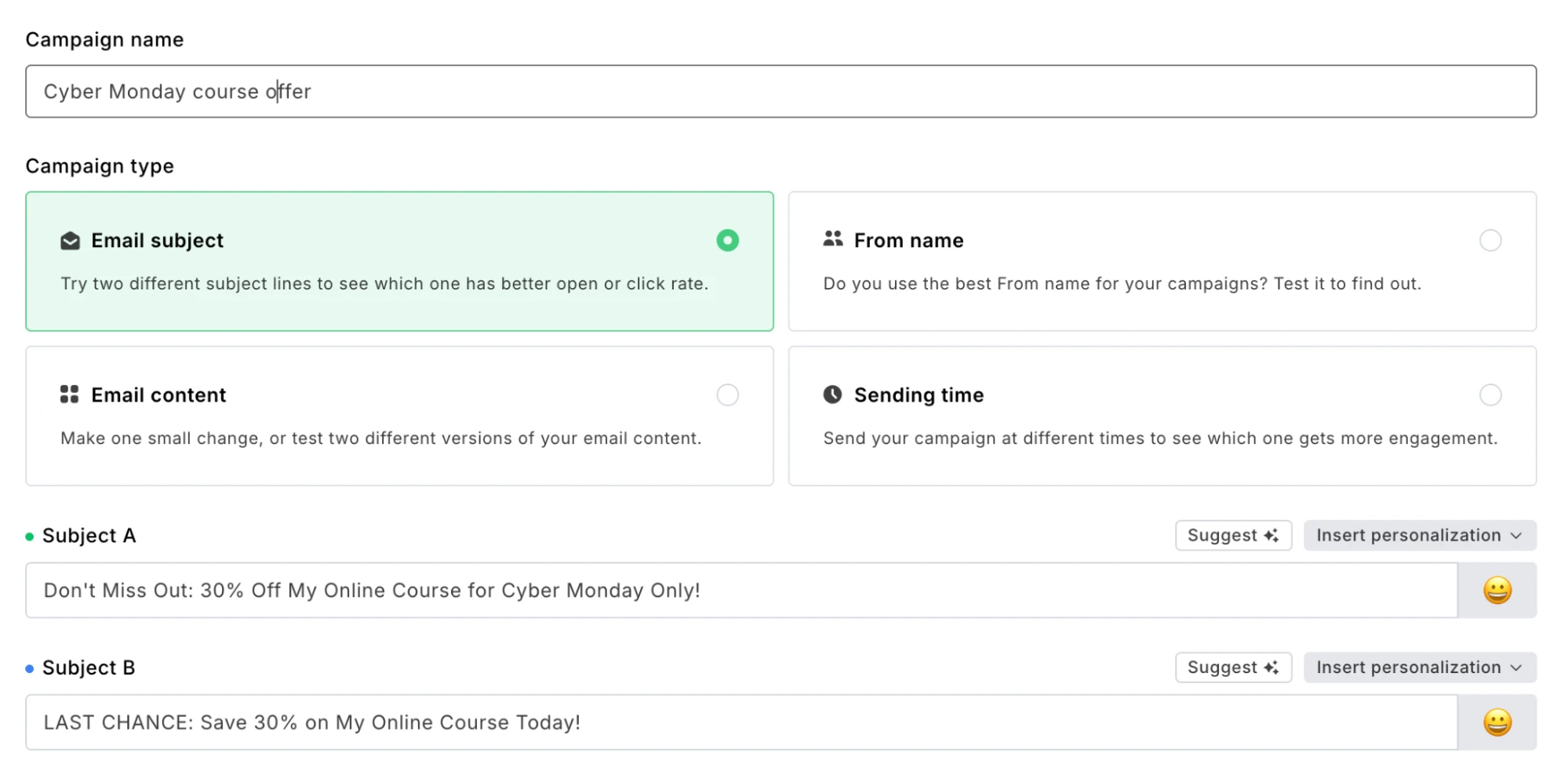
Task: Click the 'Subject B' label
Action: point(89,668)
